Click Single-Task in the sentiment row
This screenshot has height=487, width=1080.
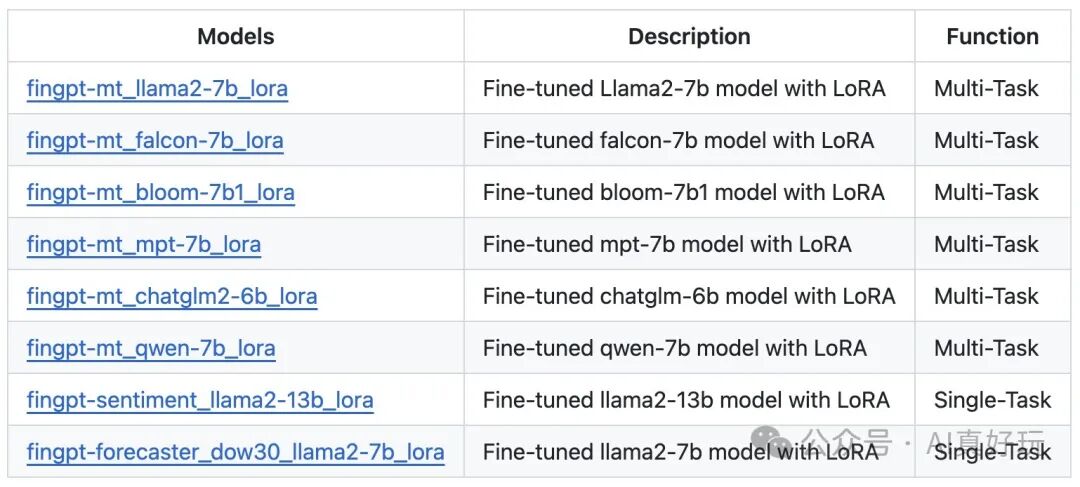click(992, 401)
